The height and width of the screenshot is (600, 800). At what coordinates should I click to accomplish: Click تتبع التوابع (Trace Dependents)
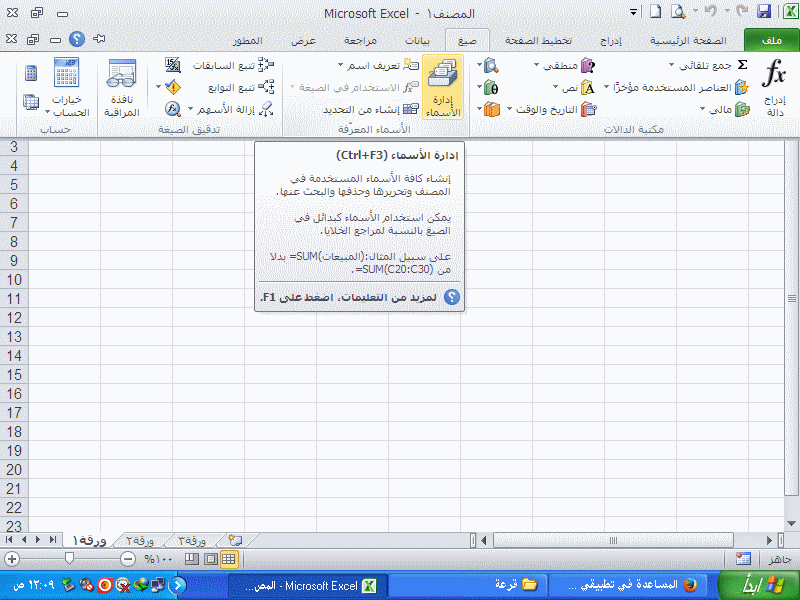point(241,87)
